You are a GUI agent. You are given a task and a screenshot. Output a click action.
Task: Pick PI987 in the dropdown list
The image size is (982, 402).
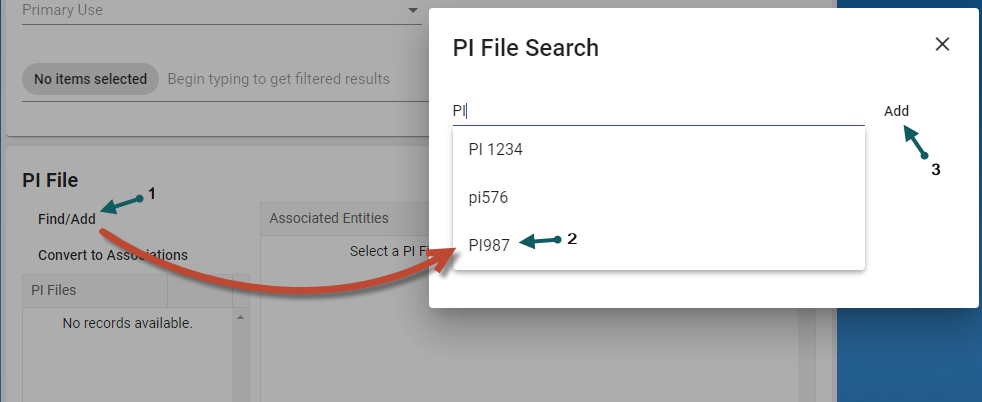489,245
